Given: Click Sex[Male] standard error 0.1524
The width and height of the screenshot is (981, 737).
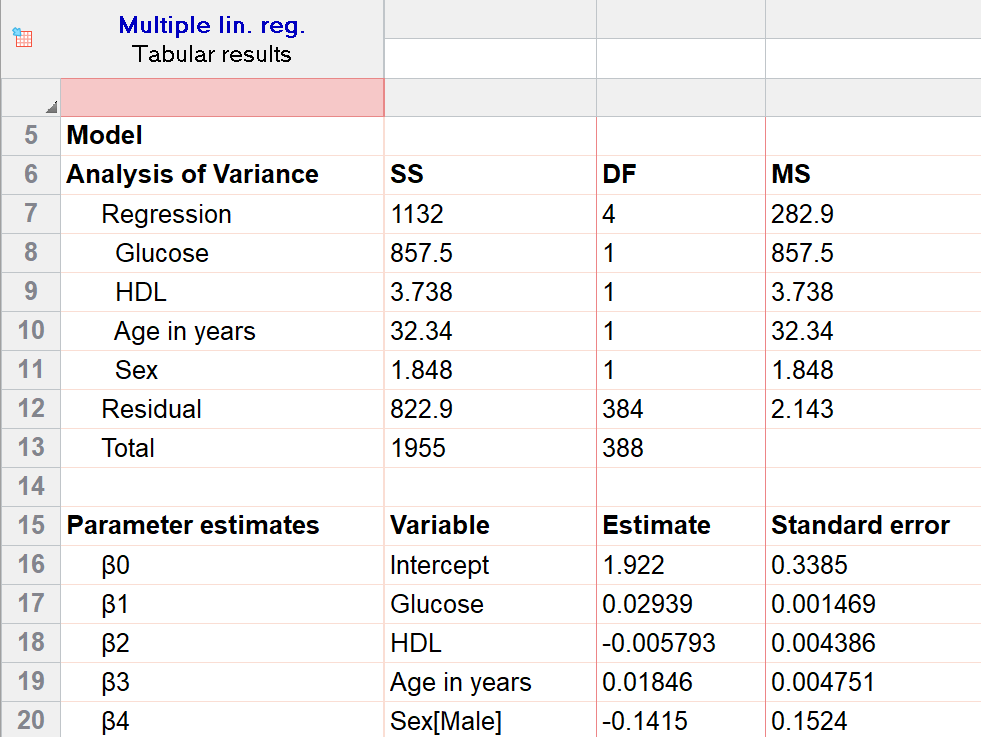Looking at the screenshot, I should 809,721.
